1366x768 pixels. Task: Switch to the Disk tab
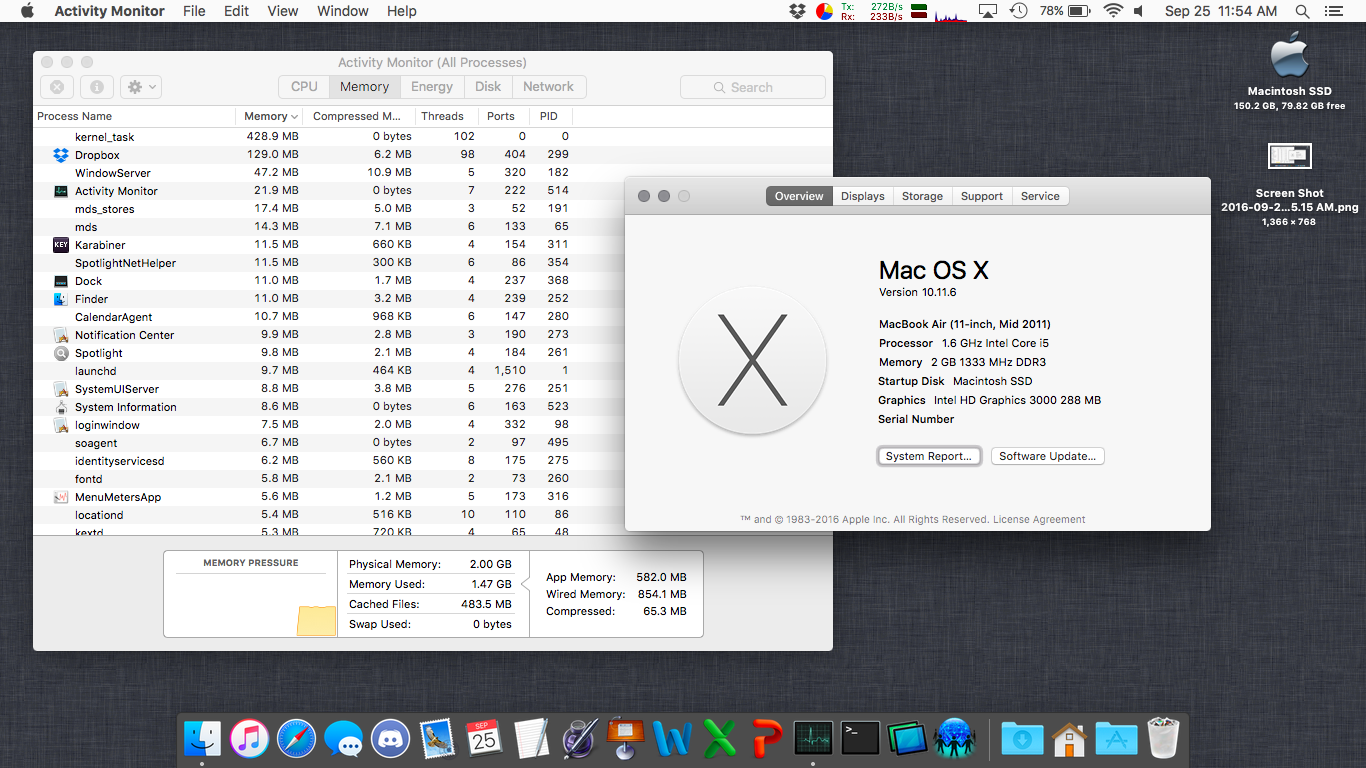(x=488, y=87)
